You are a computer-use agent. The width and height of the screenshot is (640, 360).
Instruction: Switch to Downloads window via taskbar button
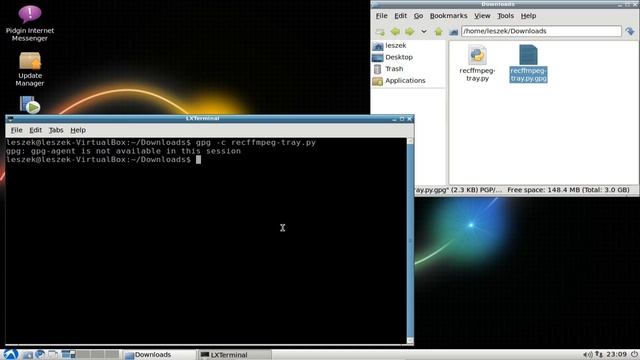(160, 355)
